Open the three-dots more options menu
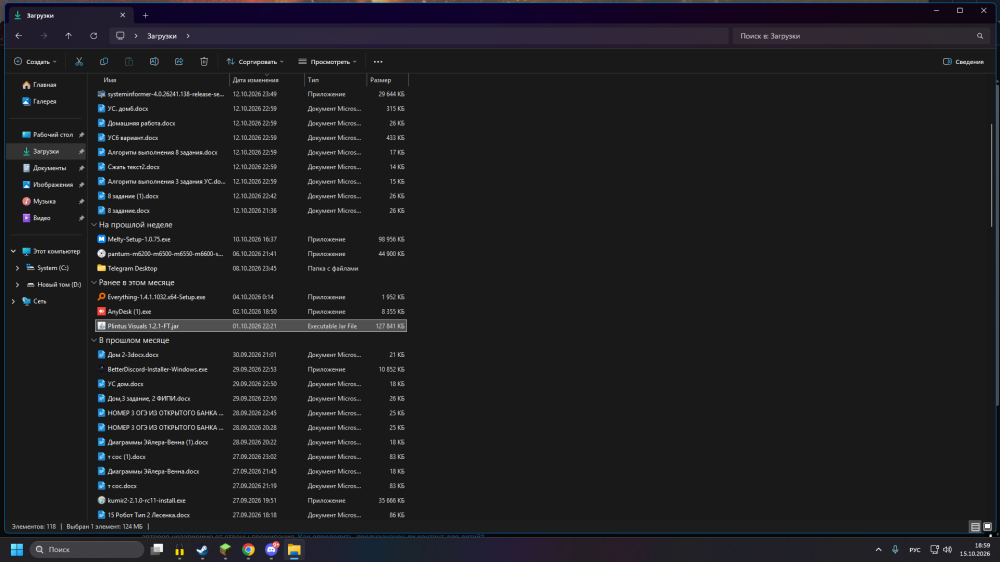This screenshot has width=1000, height=562. [378, 62]
